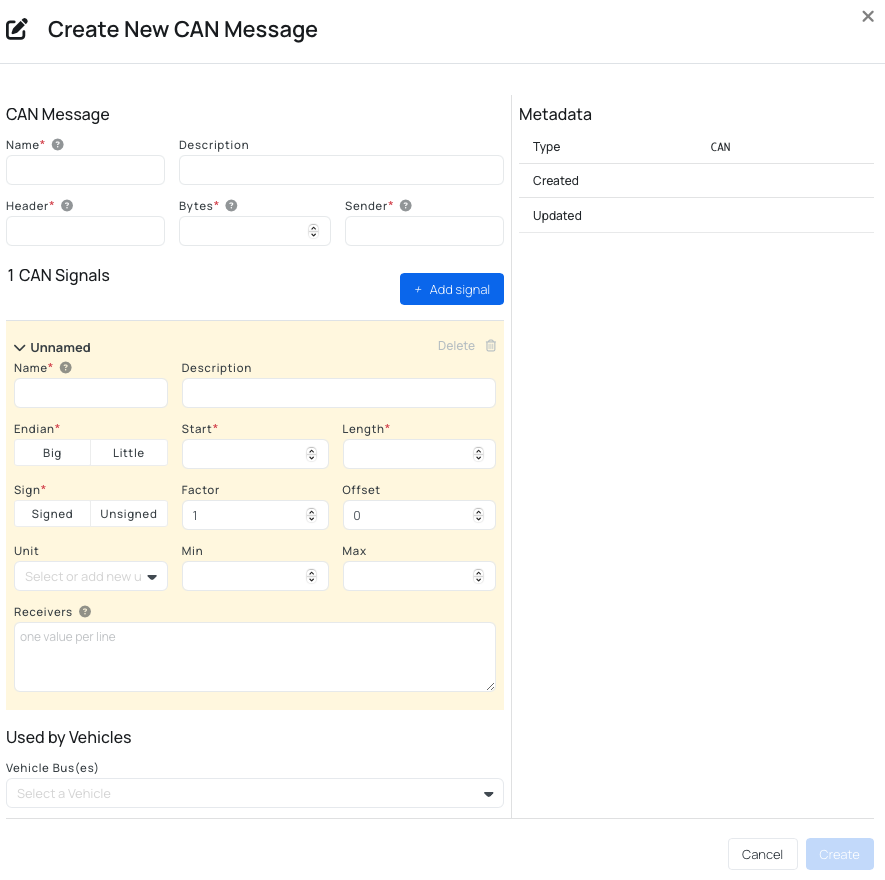Click the Add signal button

click(x=451, y=289)
